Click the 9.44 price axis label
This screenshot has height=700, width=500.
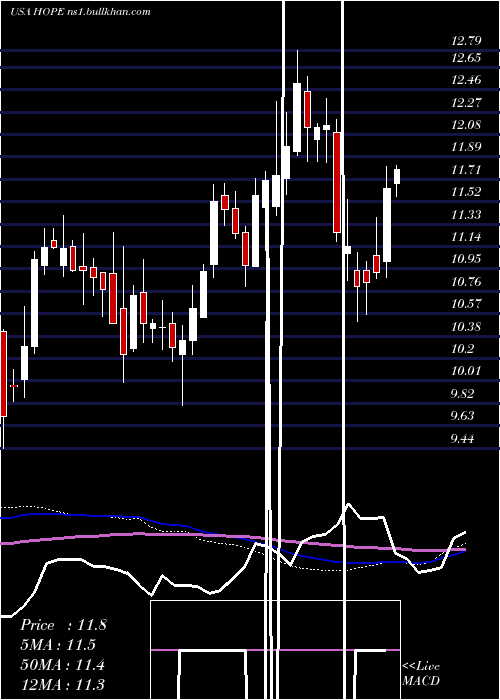click(462, 438)
